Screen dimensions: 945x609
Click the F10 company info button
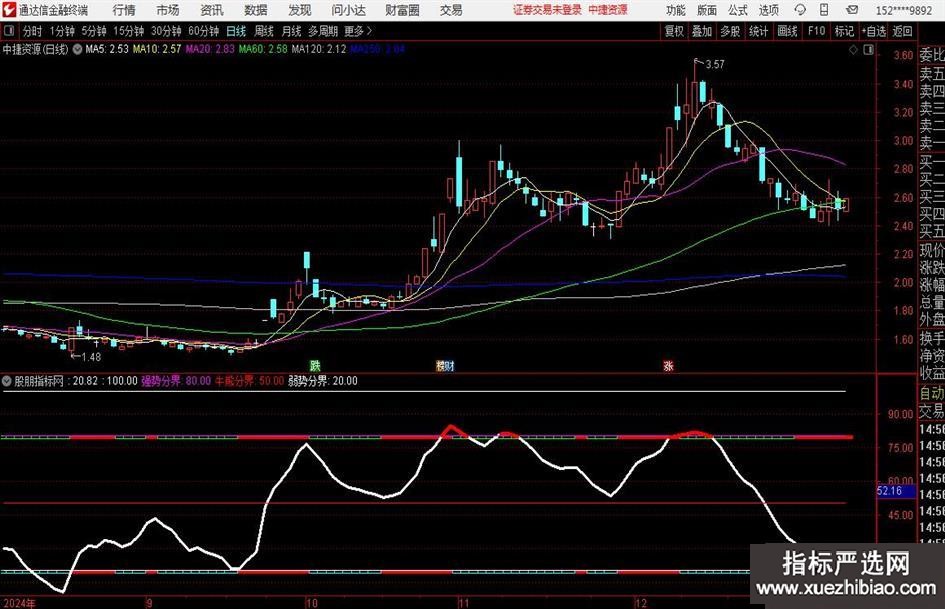(x=817, y=31)
